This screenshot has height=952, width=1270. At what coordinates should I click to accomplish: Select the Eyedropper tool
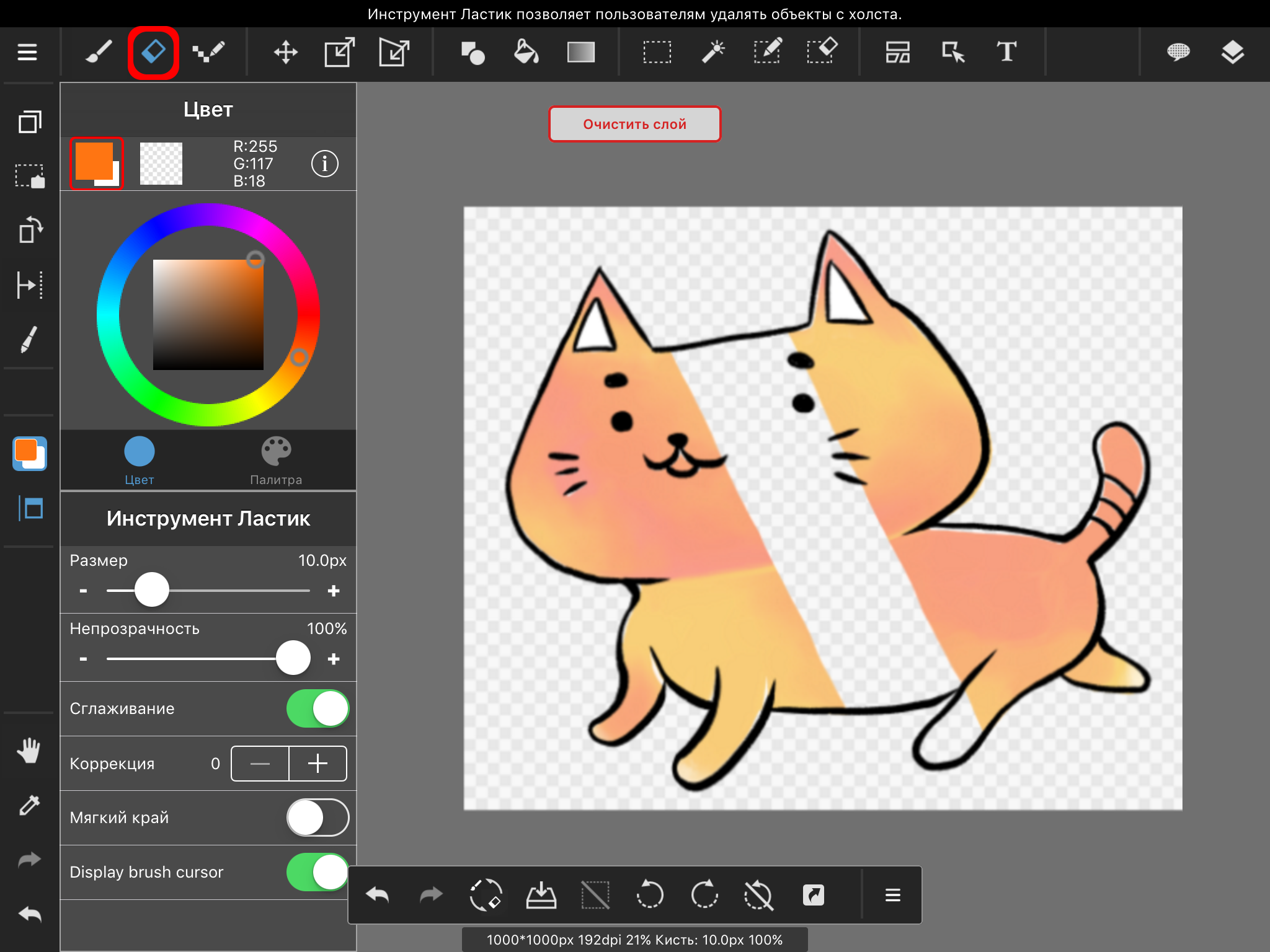coord(27,806)
